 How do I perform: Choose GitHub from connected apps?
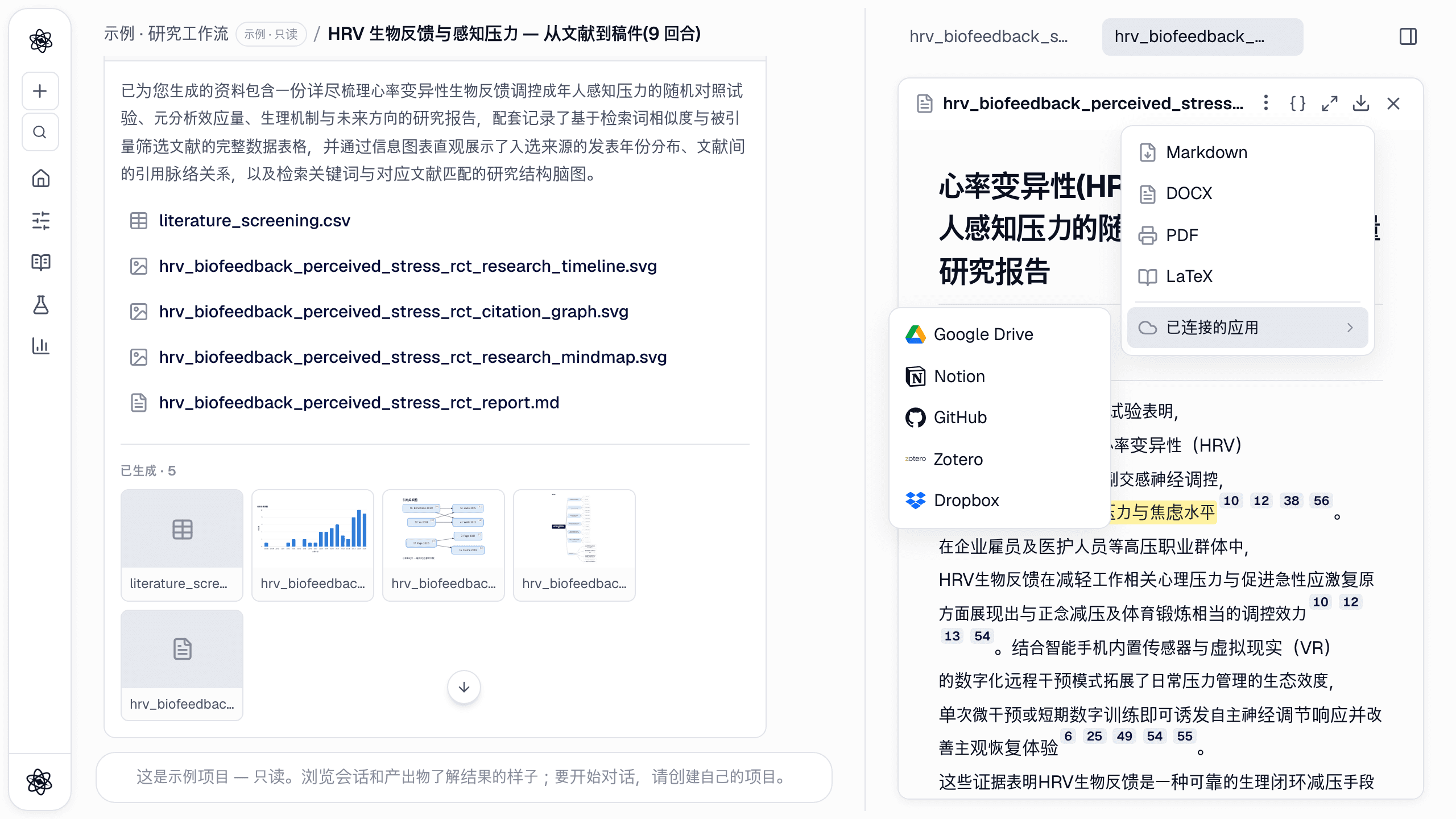(x=1000, y=417)
